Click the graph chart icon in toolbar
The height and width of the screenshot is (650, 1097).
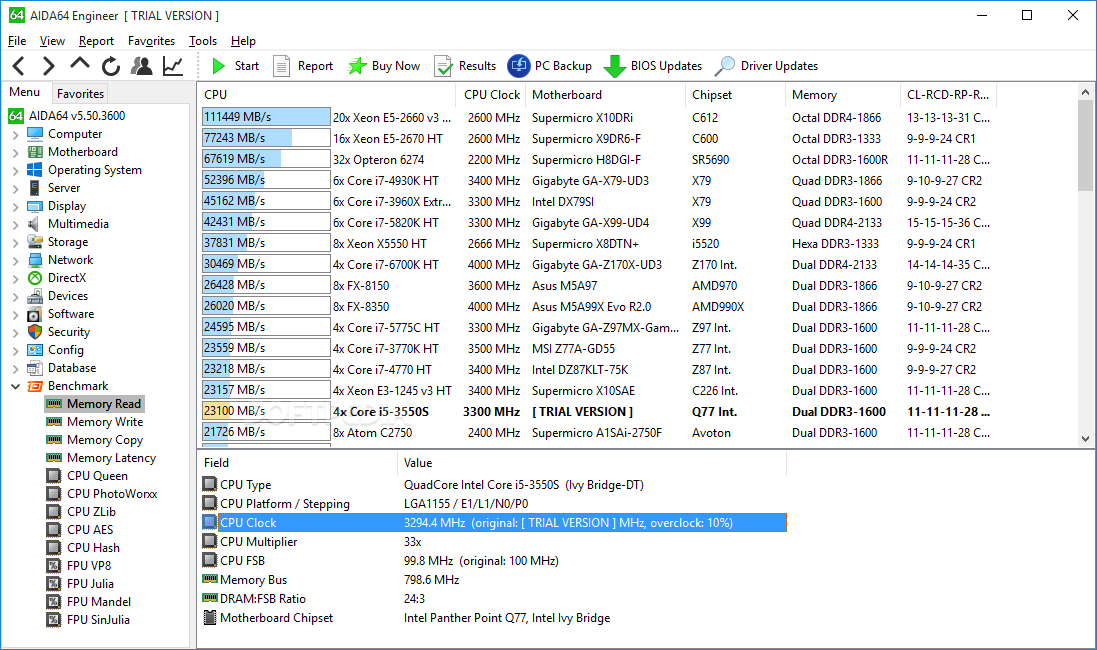tap(173, 66)
